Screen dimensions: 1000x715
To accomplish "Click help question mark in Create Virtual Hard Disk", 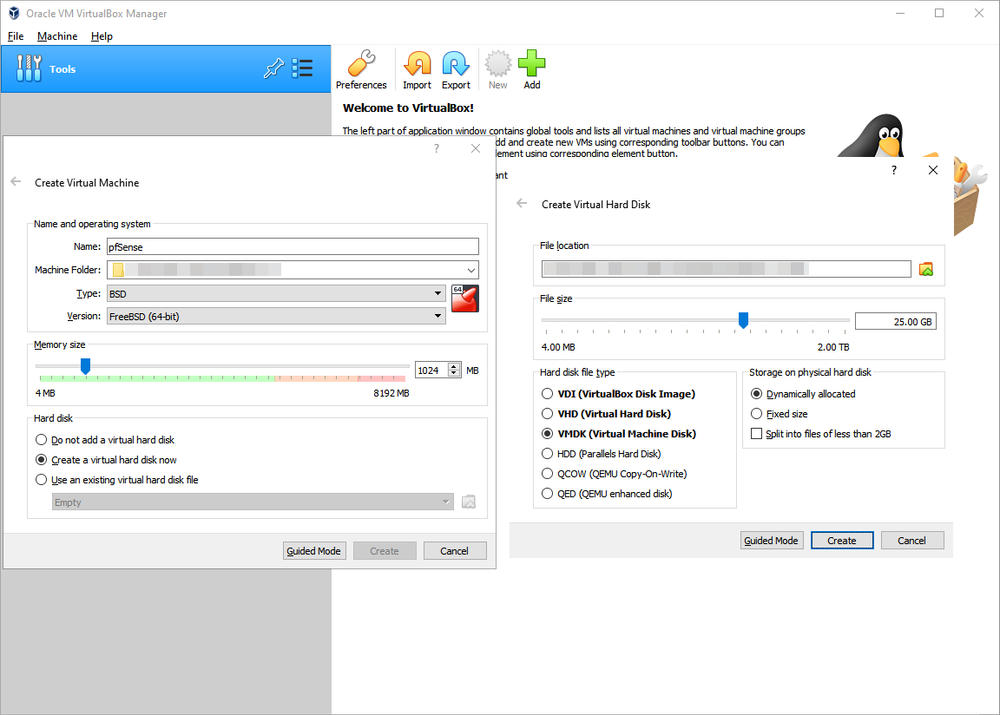I will [893, 170].
